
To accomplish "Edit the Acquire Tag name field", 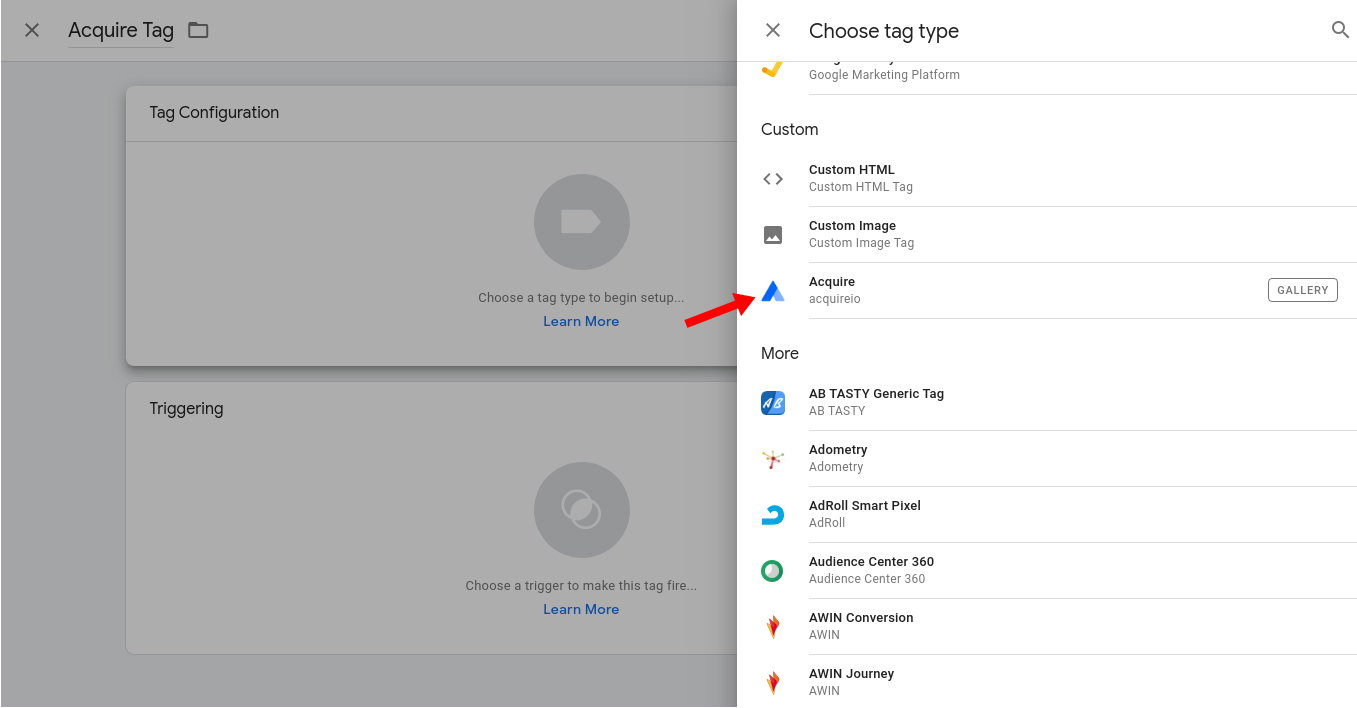I will coord(121,31).
